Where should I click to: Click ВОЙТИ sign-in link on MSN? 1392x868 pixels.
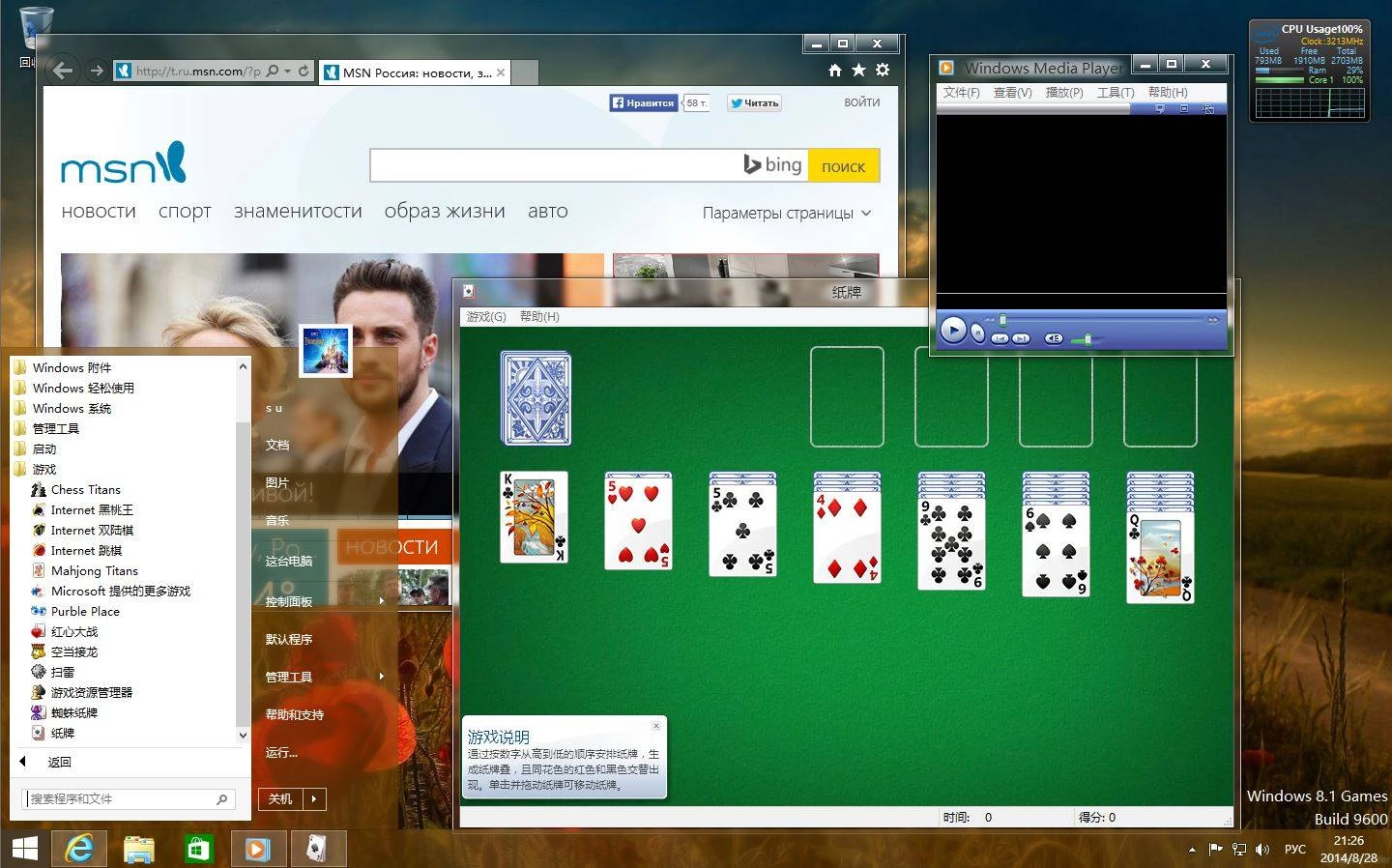tap(862, 102)
